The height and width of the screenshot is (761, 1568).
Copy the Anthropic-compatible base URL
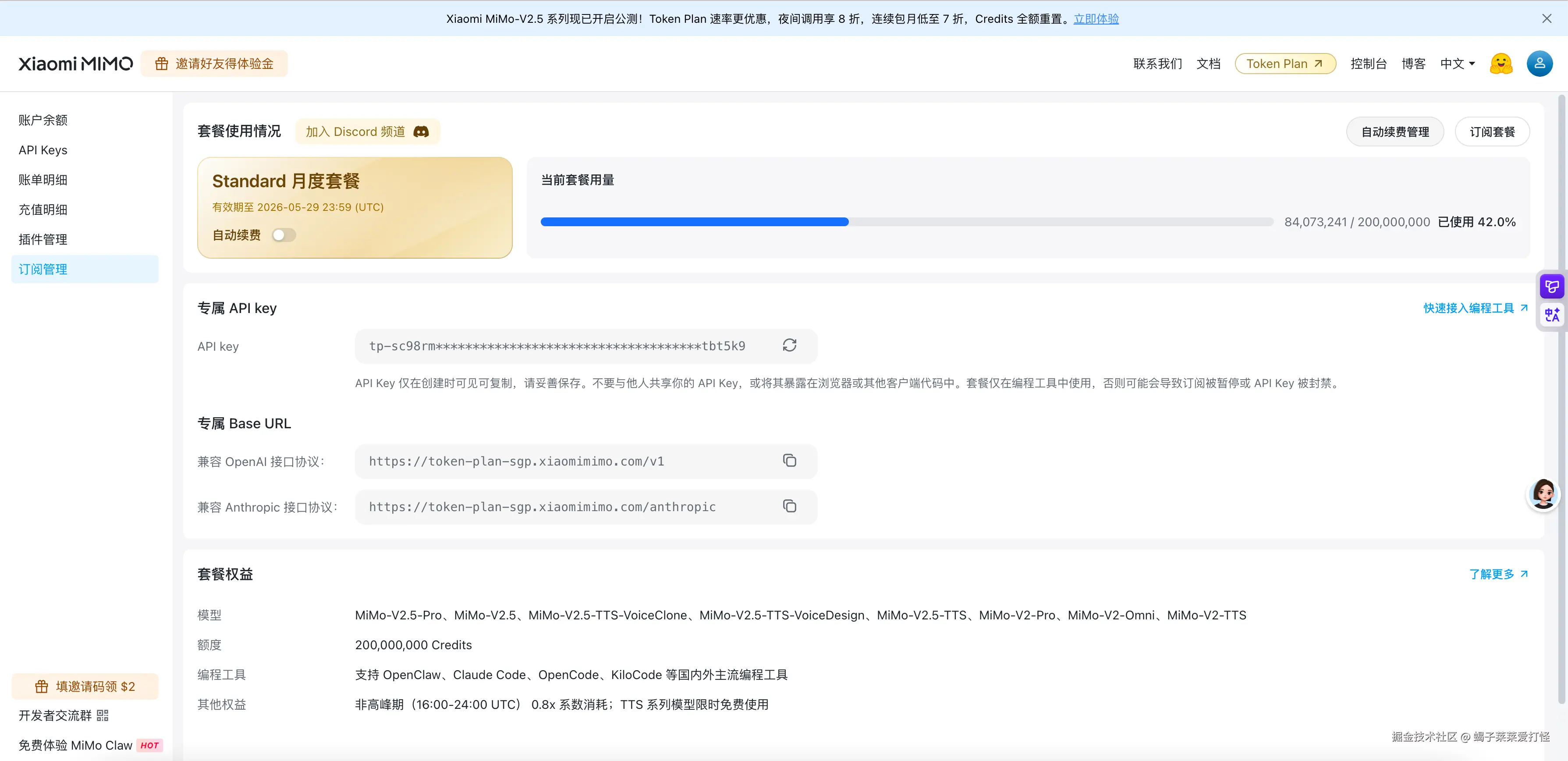(790, 506)
